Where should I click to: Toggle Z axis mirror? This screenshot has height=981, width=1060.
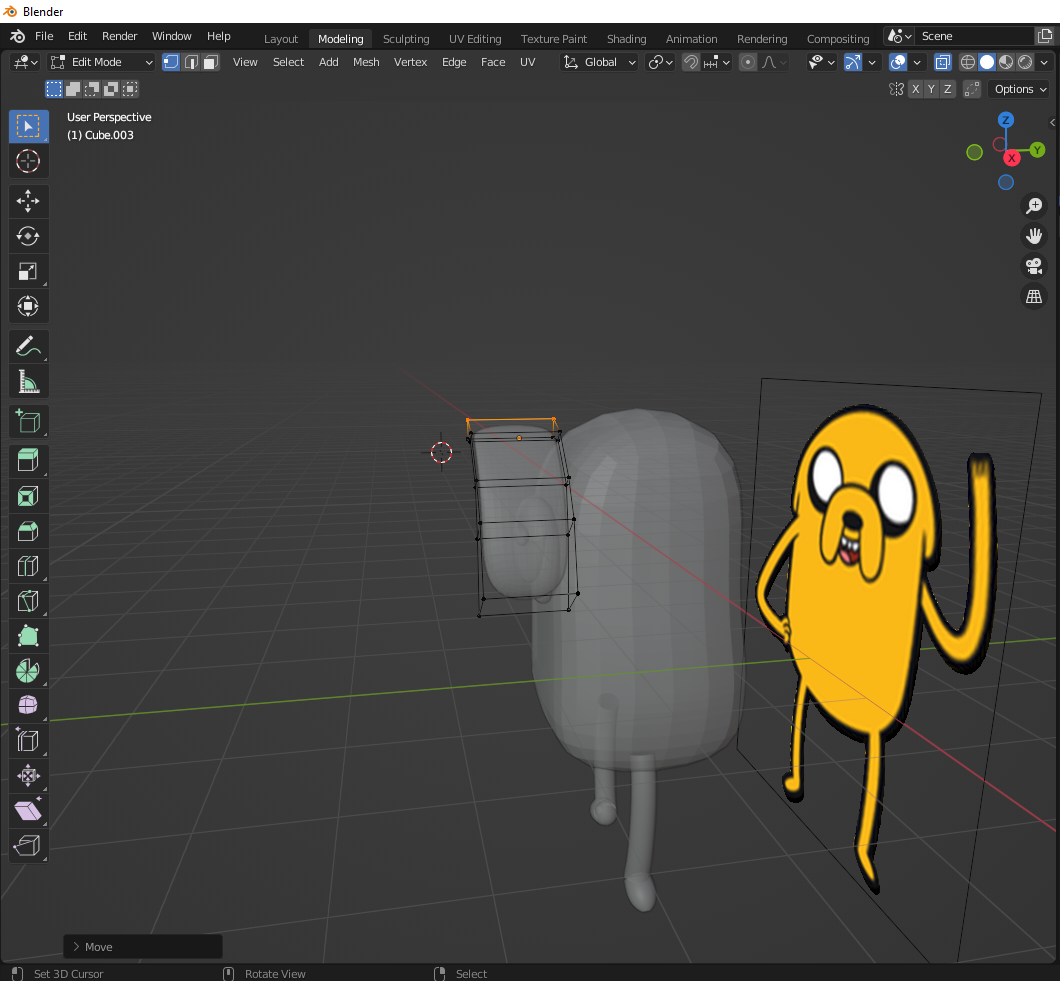pos(948,89)
